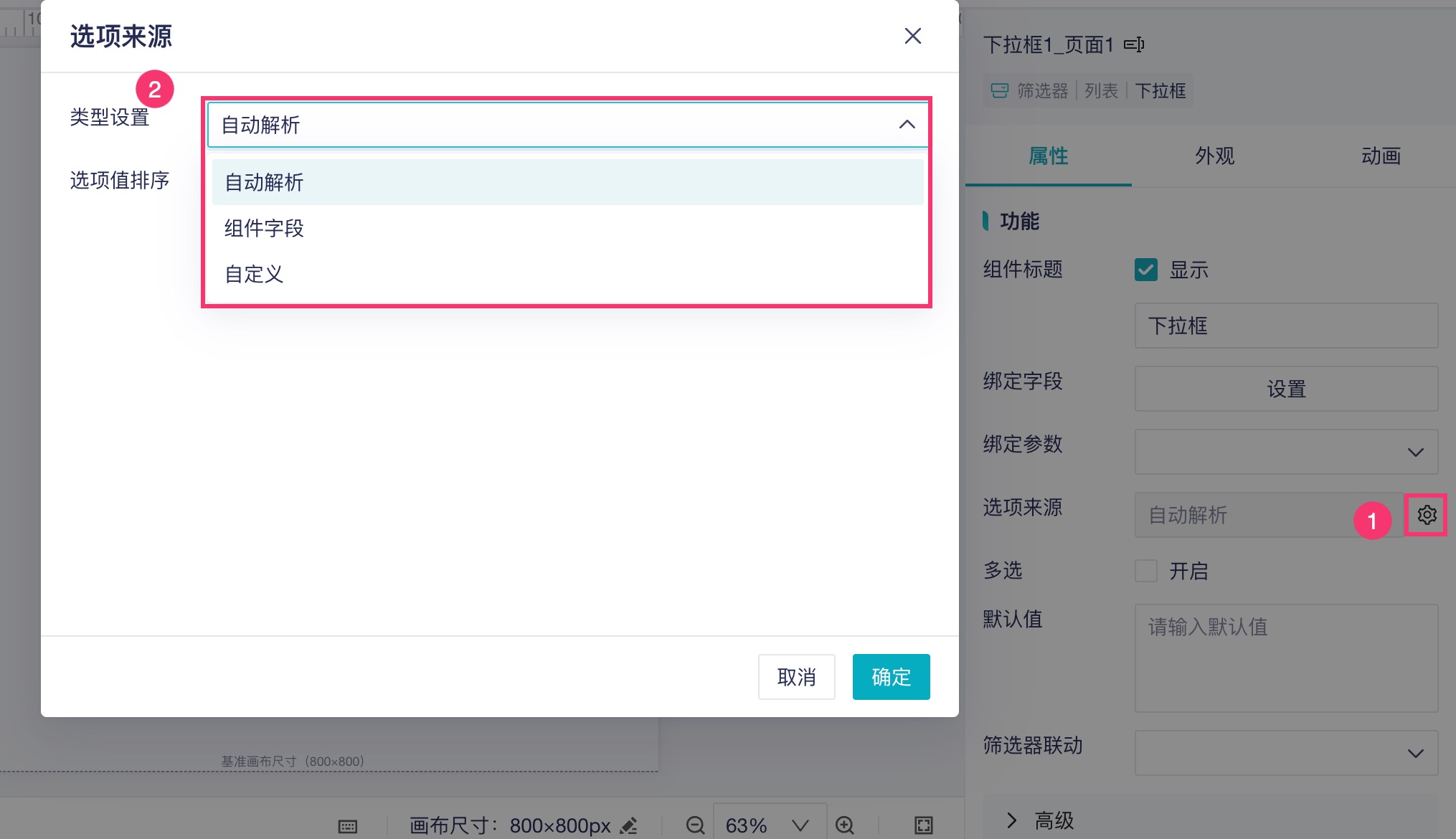The width and height of the screenshot is (1456, 839).
Task: Expand the 筛选器联动 dropdown
Action: (1285, 753)
